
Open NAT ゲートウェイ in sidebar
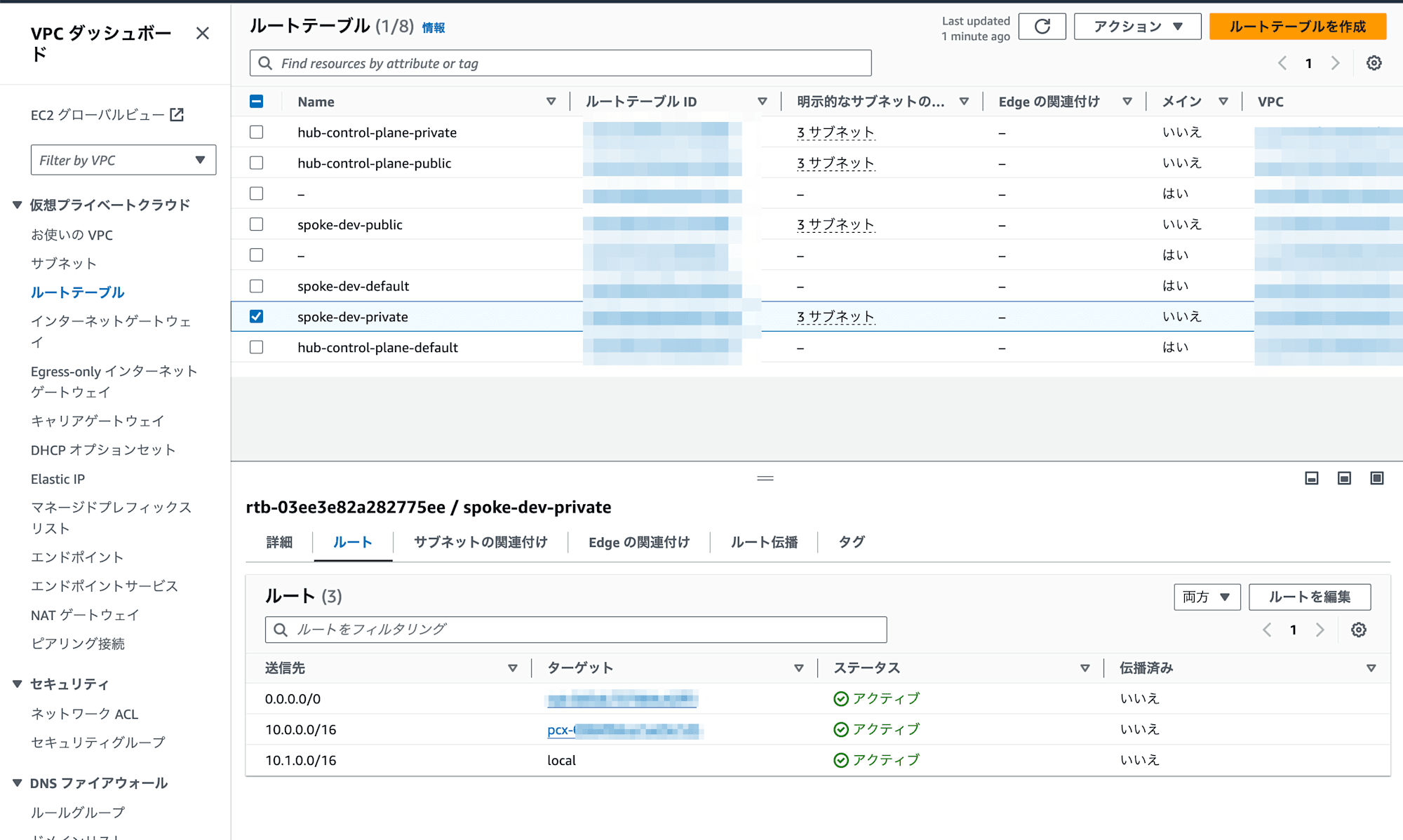pyautogui.click(x=85, y=615)
